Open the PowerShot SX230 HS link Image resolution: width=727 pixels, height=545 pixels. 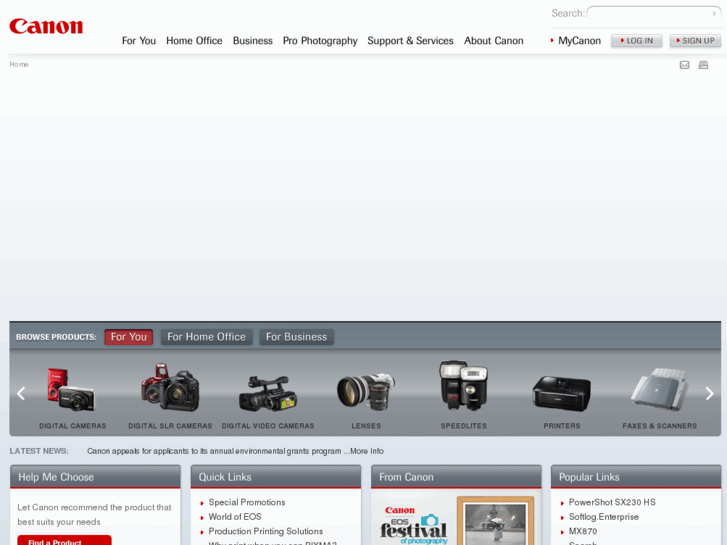pos(612,502)
